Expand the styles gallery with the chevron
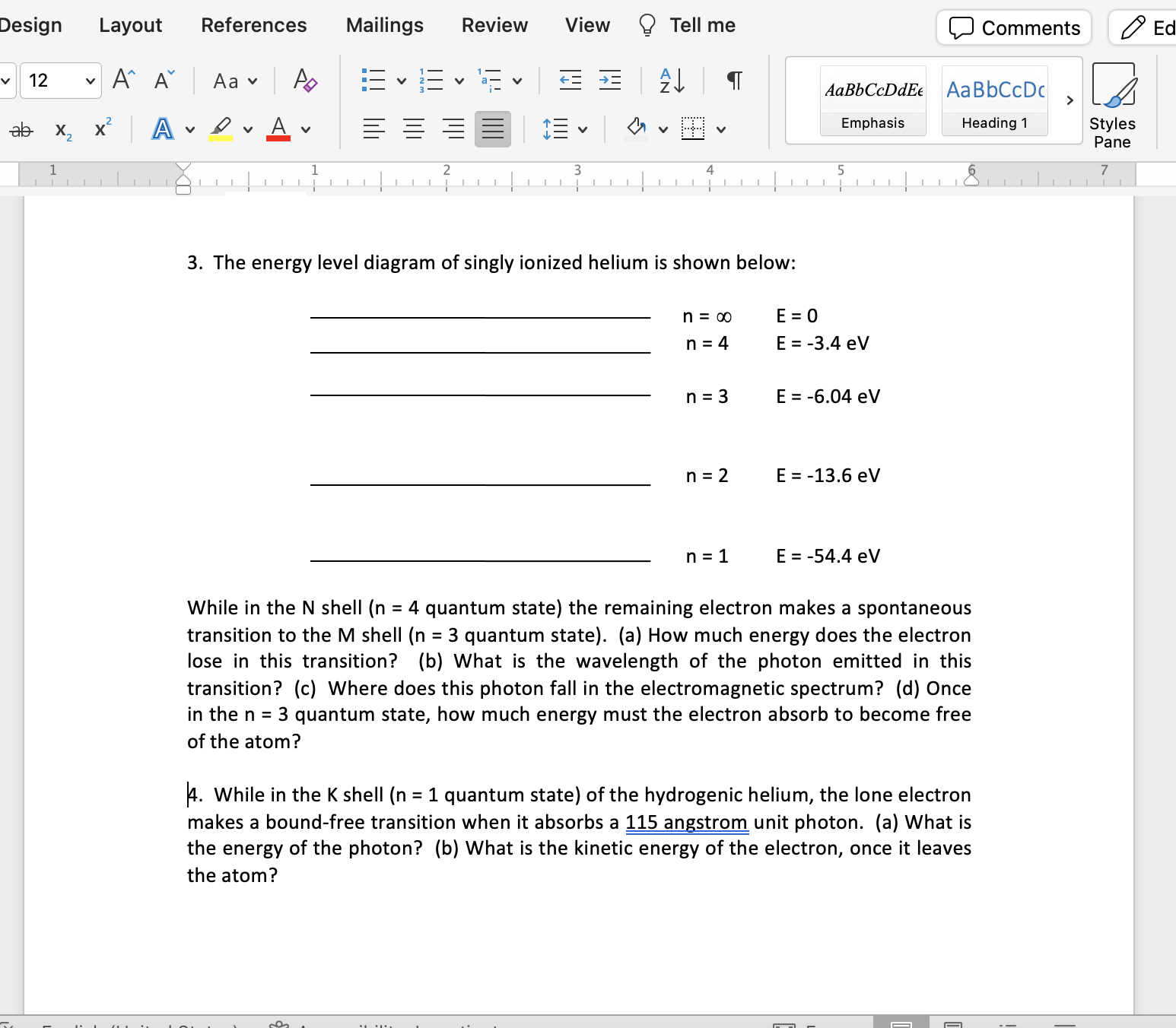This screenshot has width=1176, height=1028. (x=1070, y=100)
